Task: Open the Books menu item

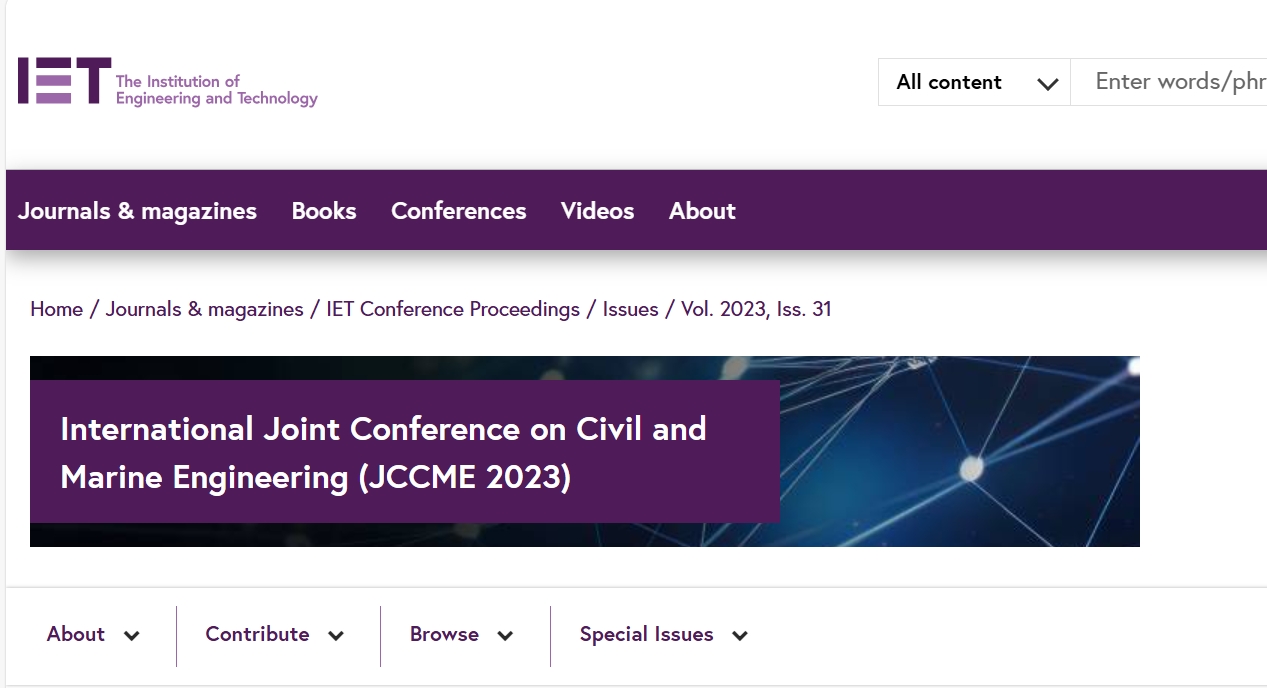Action: [x=324, y=211]
